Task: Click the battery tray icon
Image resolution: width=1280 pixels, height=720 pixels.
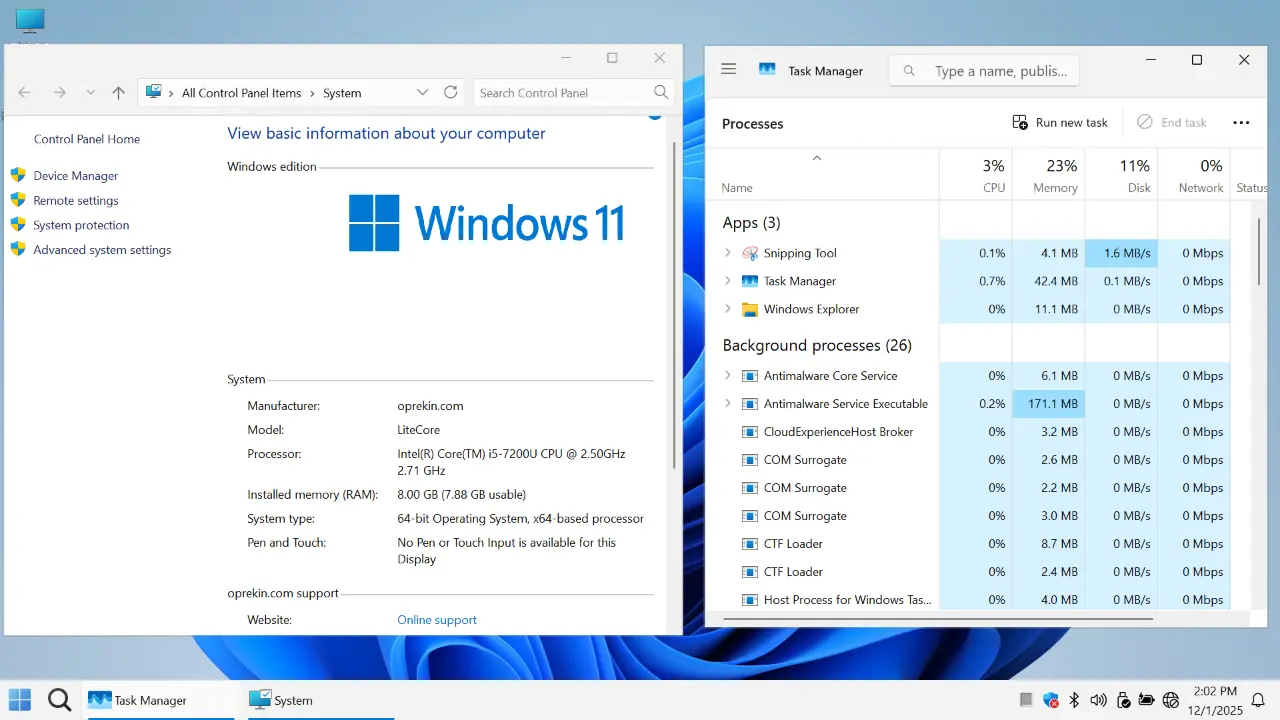Action: pyautogui.click(x=1146, y=700)
